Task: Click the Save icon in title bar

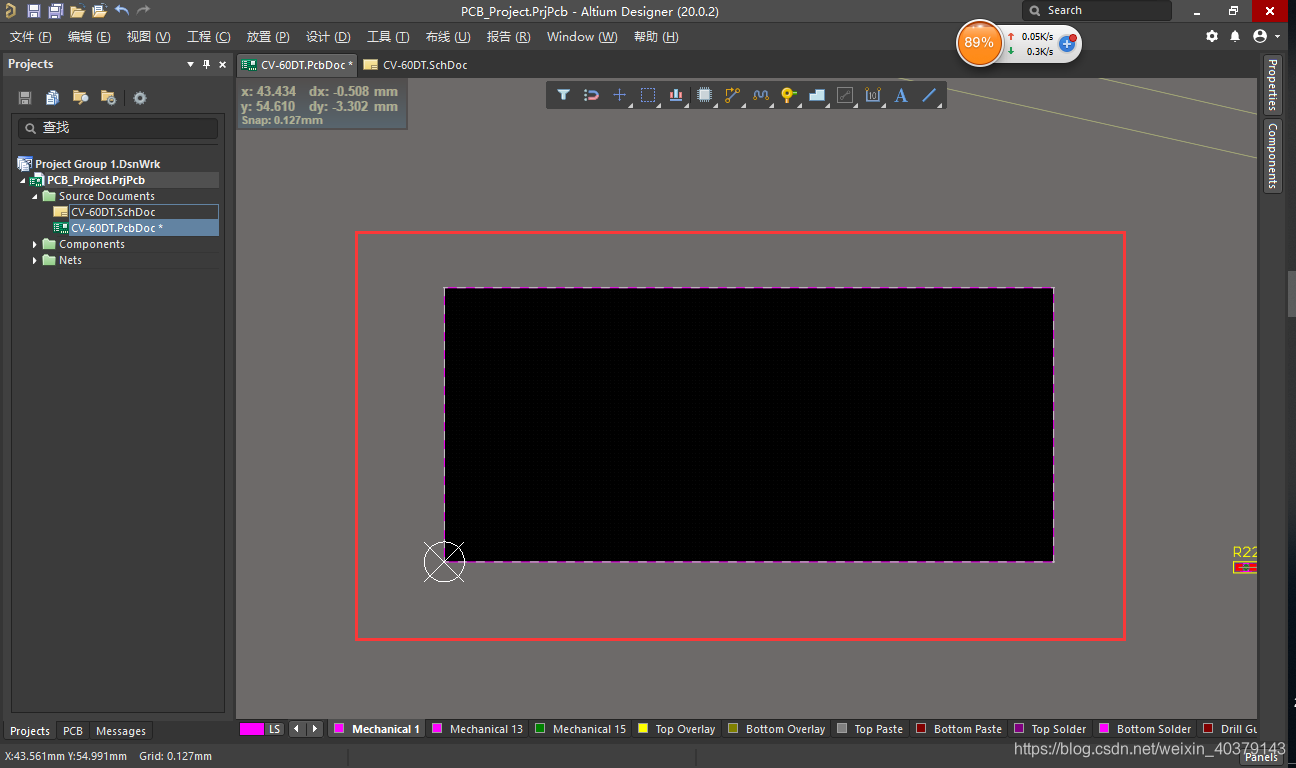Action: 33,11
